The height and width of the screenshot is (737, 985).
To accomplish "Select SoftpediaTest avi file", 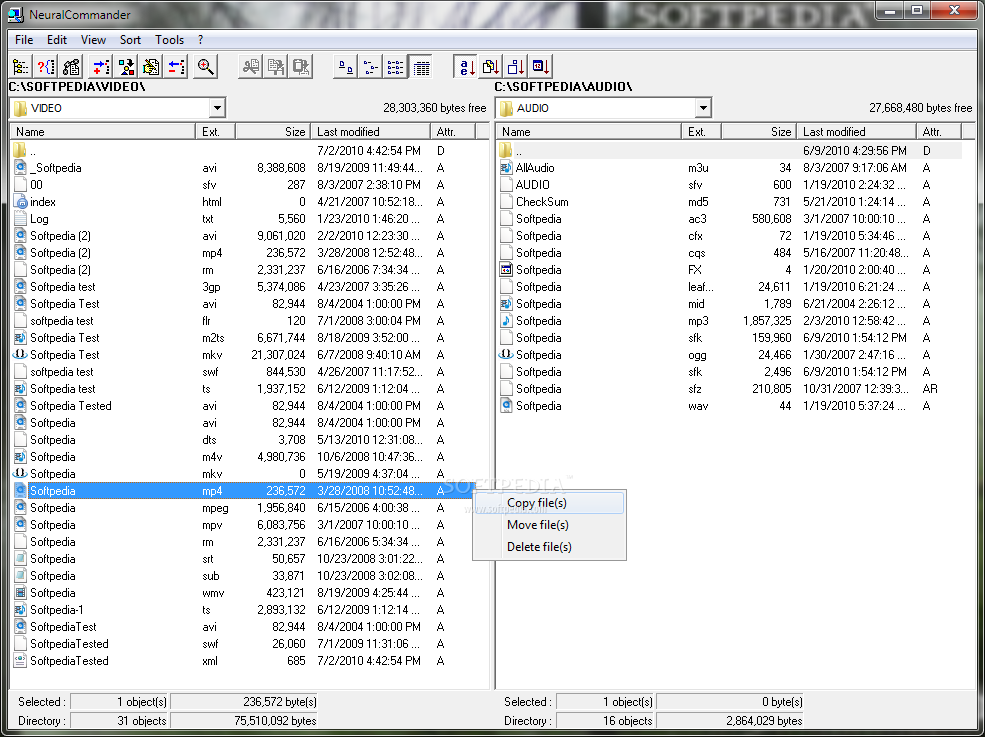I will (x=63, y=626).
